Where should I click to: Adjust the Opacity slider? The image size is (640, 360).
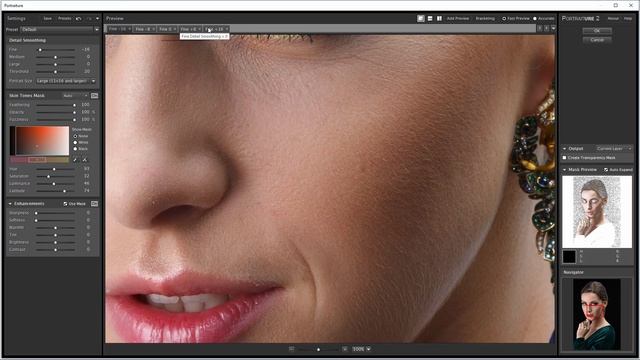pyautogui.click(x=55, y=112)
